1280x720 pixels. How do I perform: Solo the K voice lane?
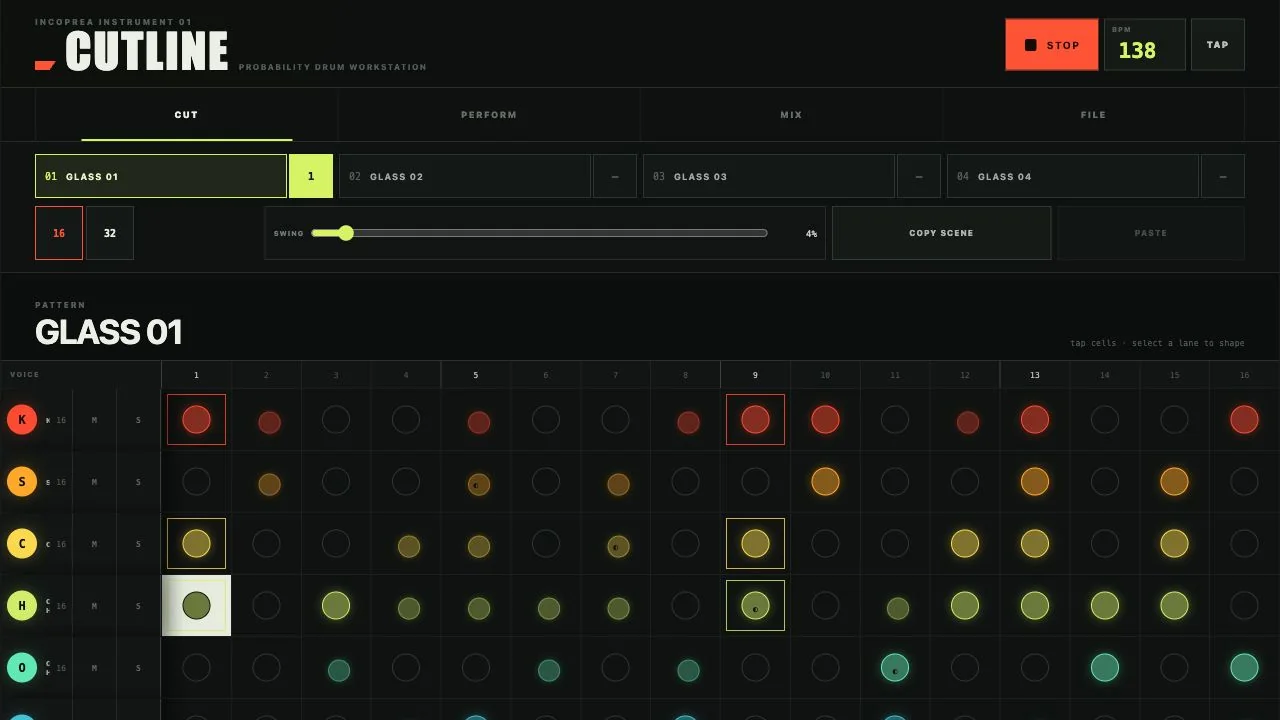pyautogui.click(x=138, y=420)
